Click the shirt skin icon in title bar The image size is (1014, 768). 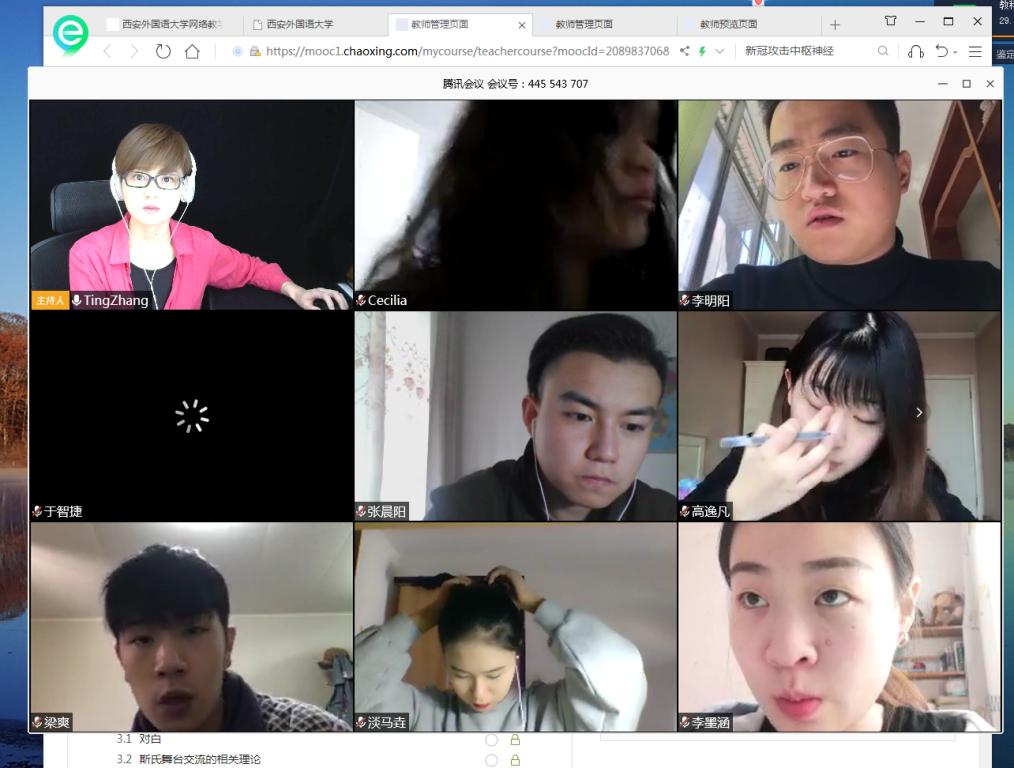click(x=890, y=21)
